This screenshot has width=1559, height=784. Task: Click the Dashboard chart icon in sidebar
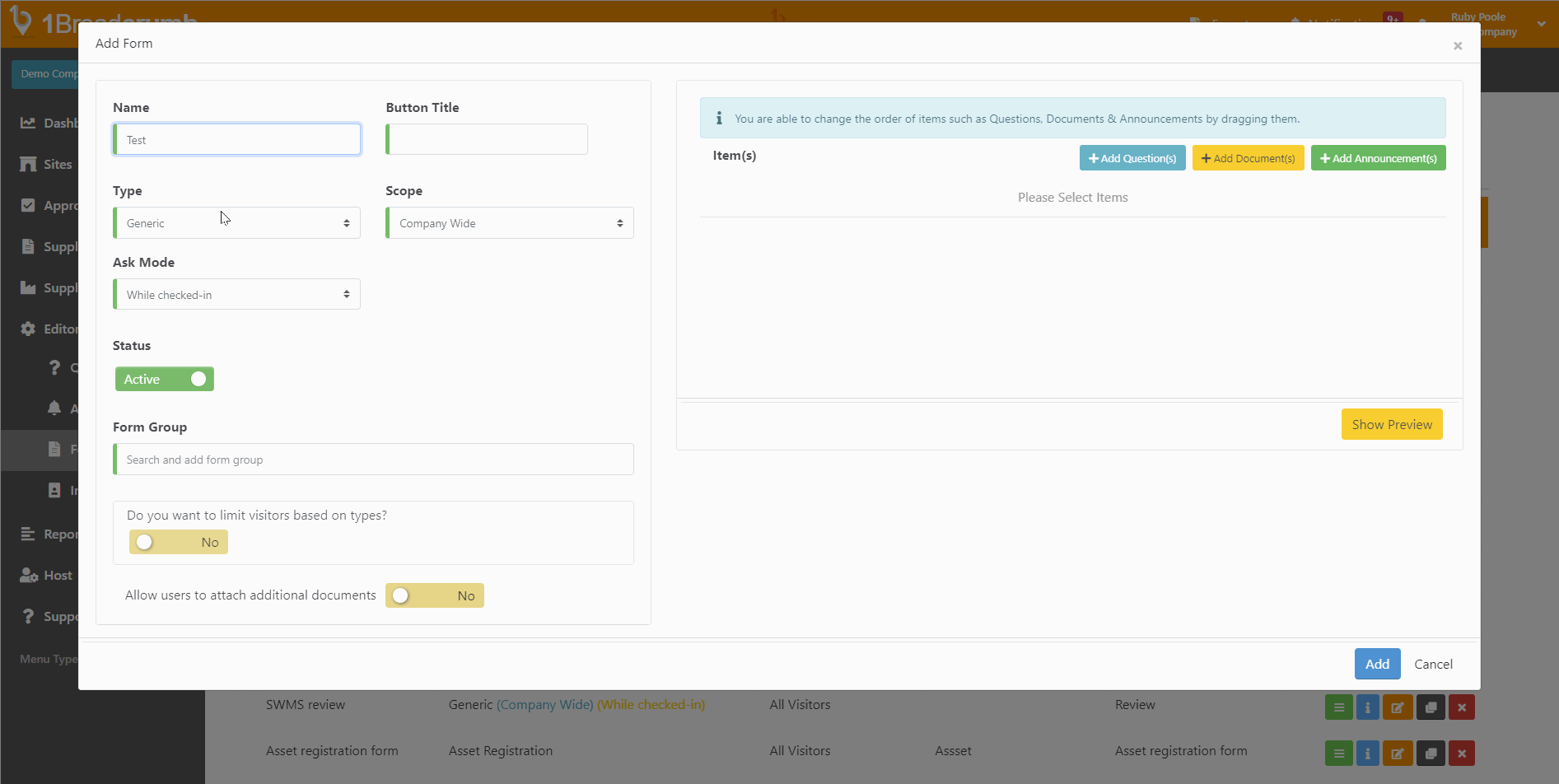point(28,123)
